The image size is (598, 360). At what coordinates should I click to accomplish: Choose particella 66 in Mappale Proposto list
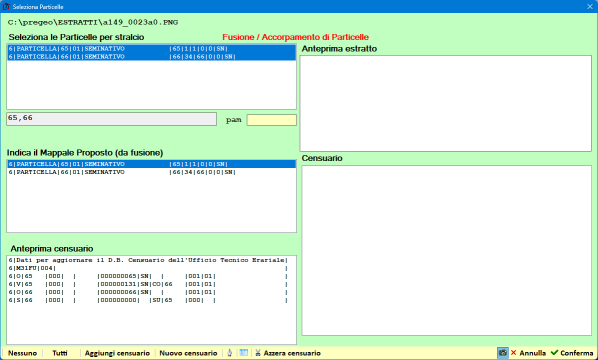pos(151,172)
